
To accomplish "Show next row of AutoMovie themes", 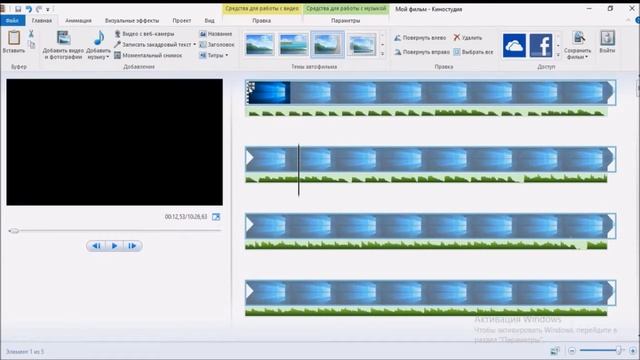I will (382, 44).
